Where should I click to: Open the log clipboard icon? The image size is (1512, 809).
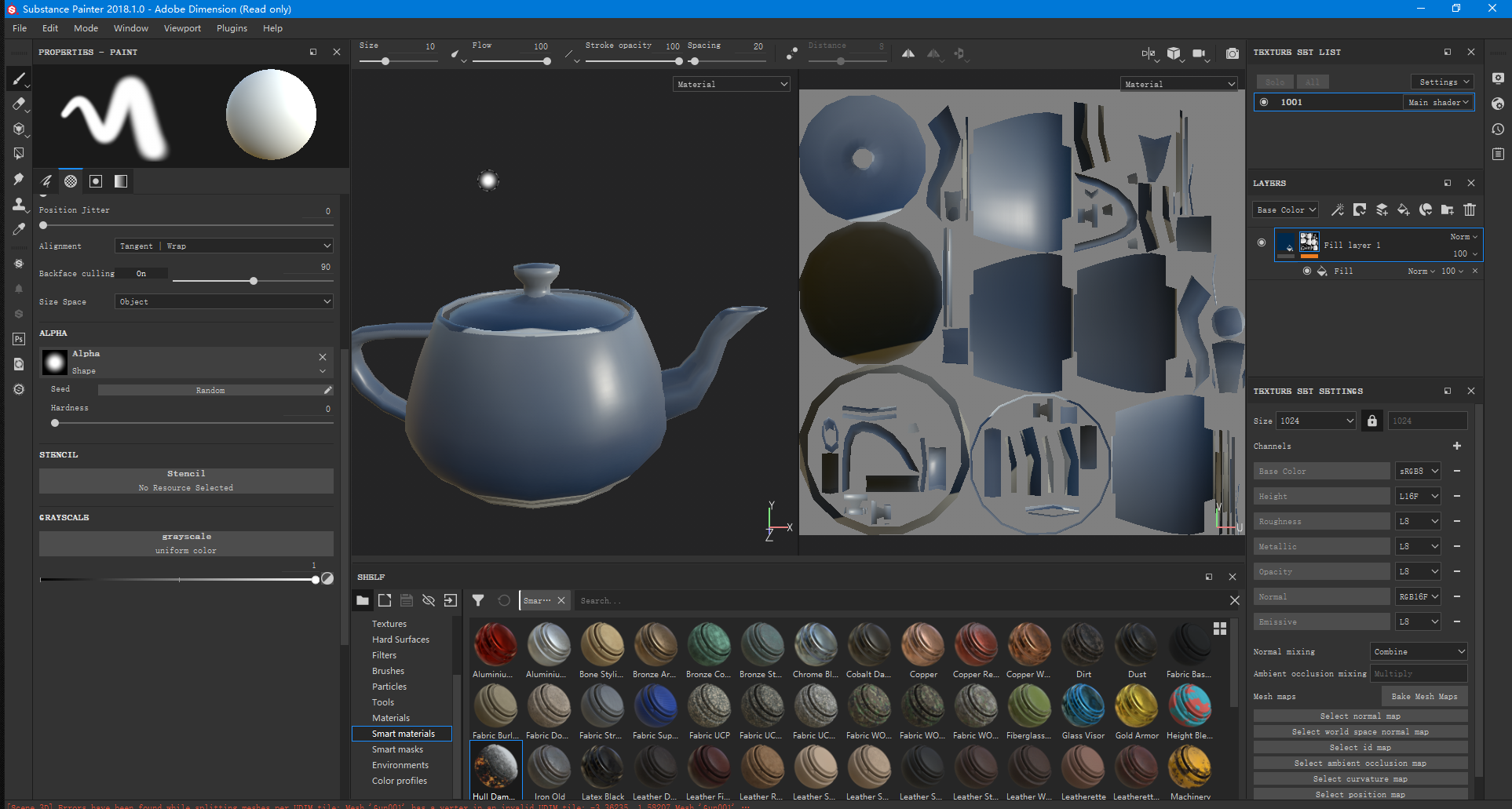click(x=1498, y=154)
